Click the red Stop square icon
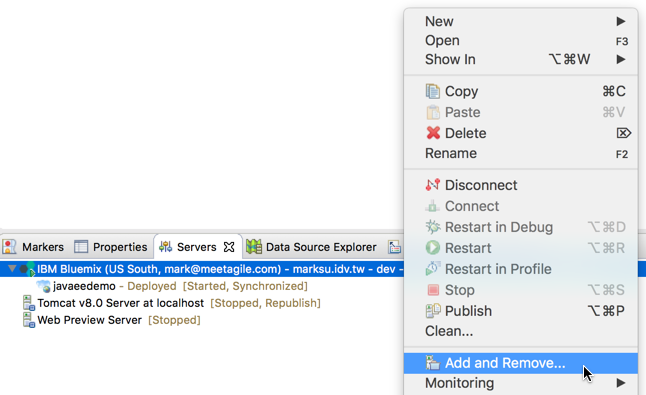 click(x=433, y=290)
